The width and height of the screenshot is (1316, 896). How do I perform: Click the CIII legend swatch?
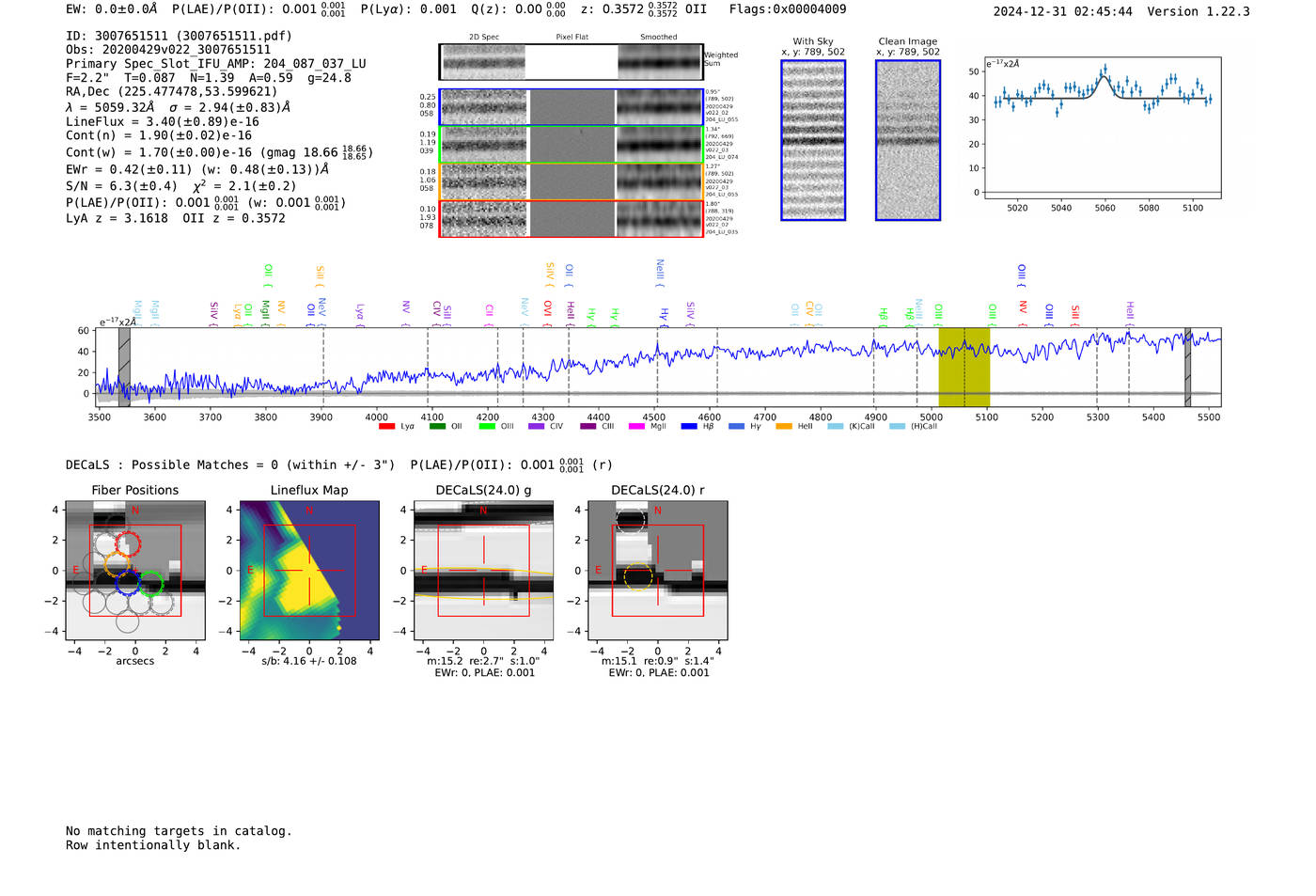(x=587, y=427)
